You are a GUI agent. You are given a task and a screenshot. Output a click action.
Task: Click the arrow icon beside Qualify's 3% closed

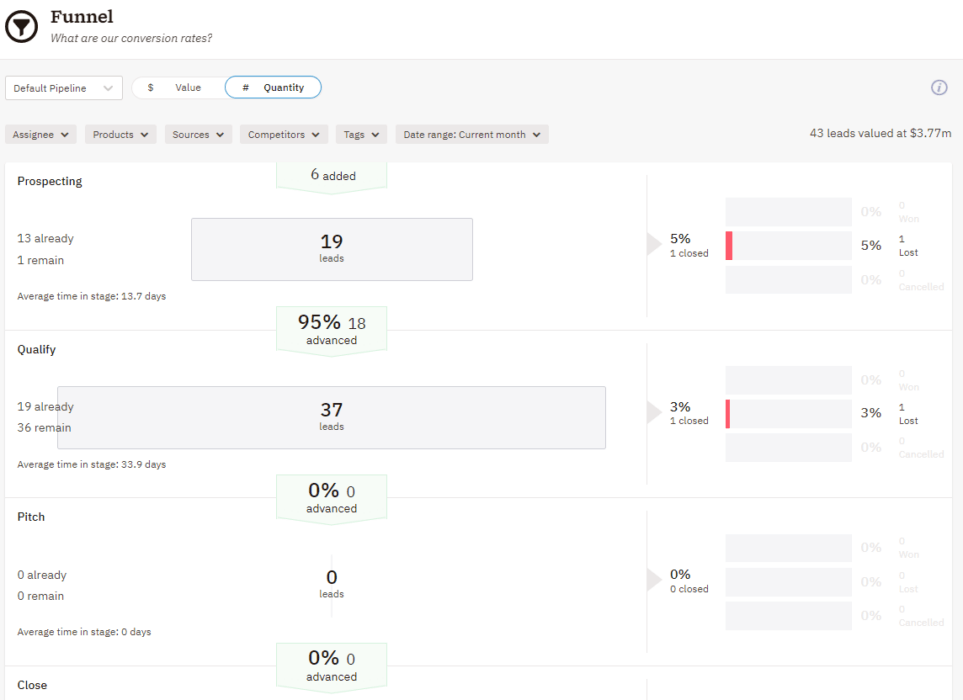[x=656, y=413]
